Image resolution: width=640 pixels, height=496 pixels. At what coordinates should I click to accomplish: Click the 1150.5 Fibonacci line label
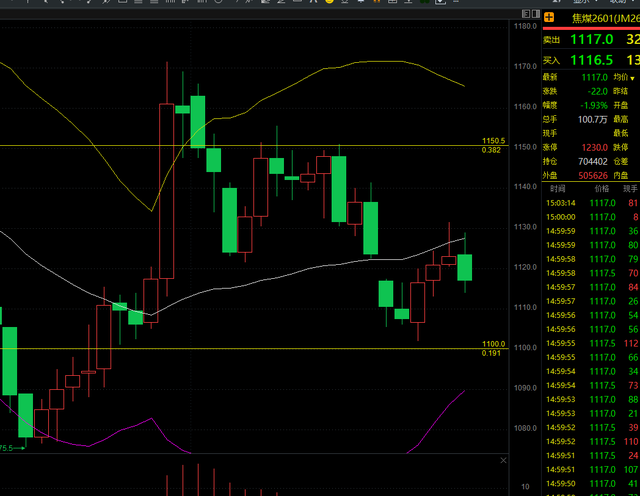493,141
